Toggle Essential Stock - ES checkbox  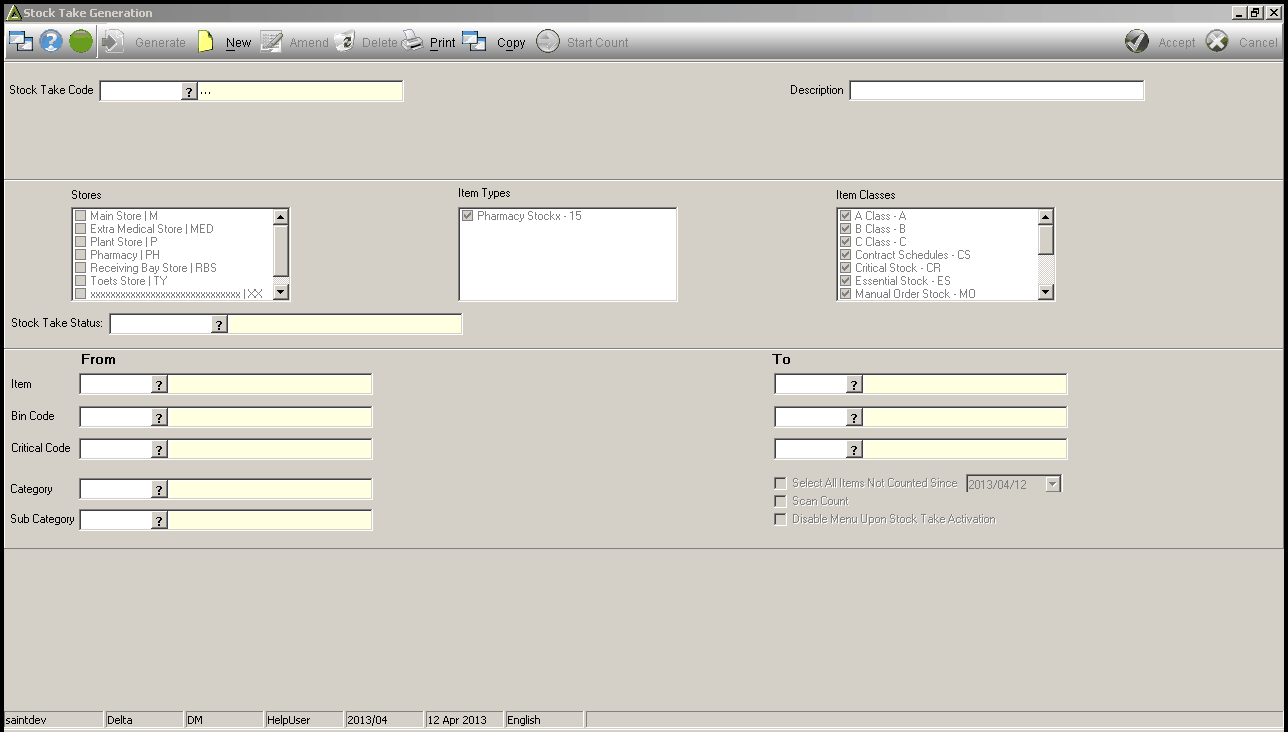click(x=845, y=281)
